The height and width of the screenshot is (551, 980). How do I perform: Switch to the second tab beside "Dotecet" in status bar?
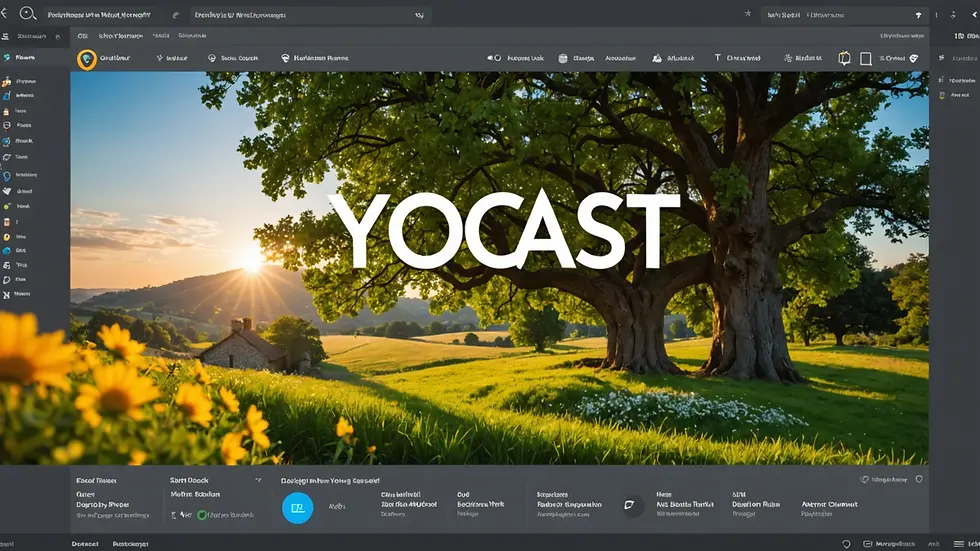coord(131,544)
